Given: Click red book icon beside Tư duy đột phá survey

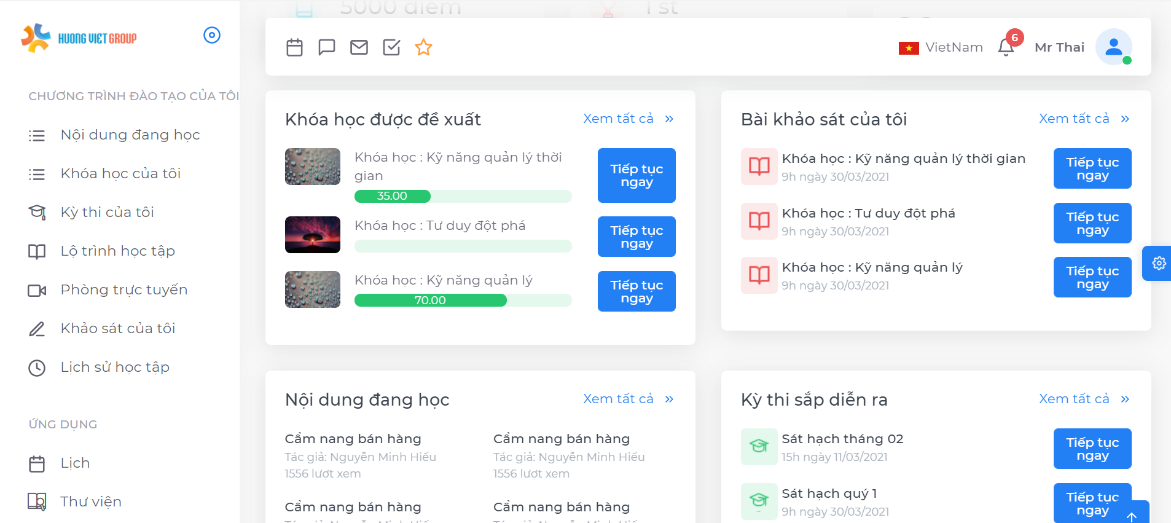Looking at the screenshot, I should (759, 221).
